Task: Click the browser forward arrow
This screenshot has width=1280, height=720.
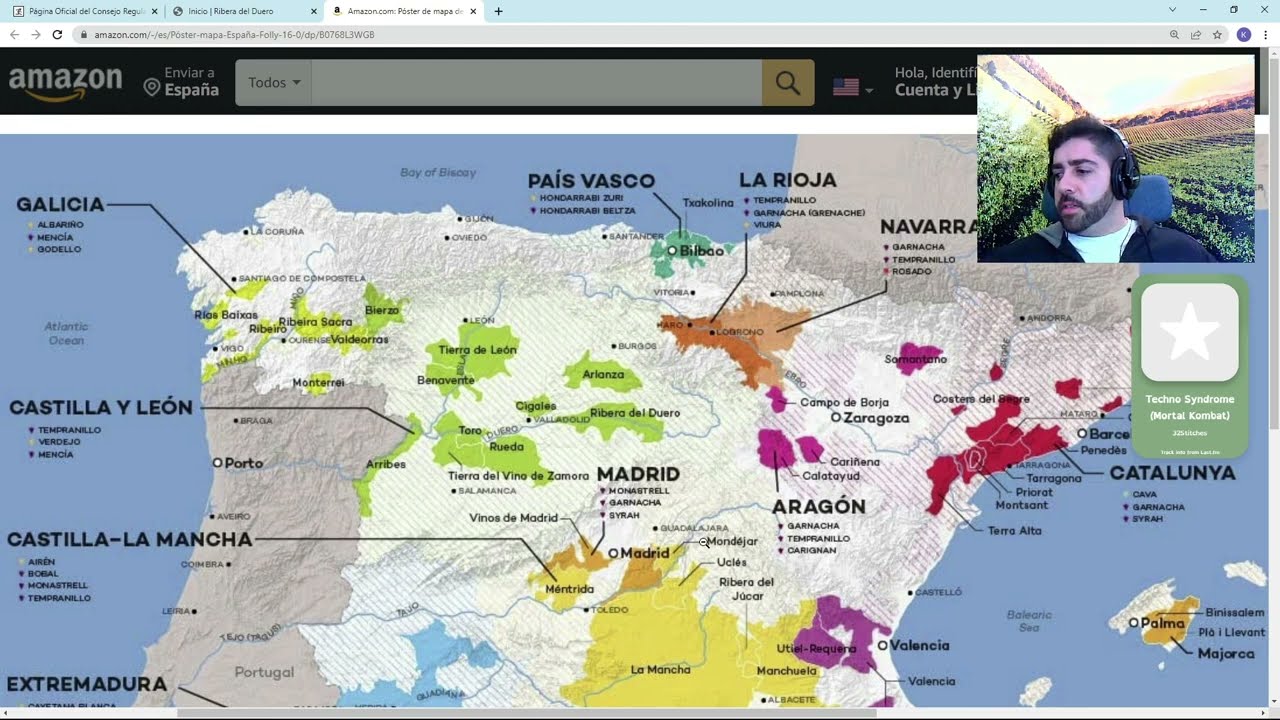Action: (36, 34)
